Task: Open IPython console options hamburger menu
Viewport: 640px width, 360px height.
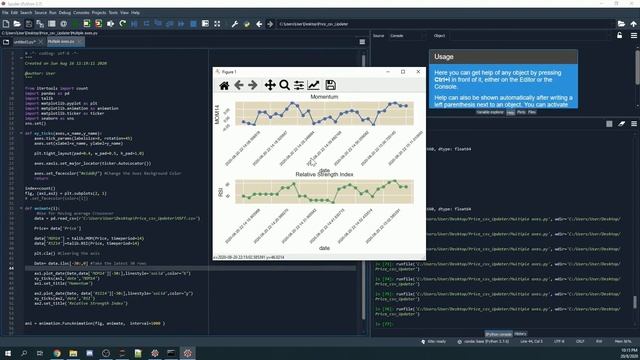Action: click(x=633, y=124)
